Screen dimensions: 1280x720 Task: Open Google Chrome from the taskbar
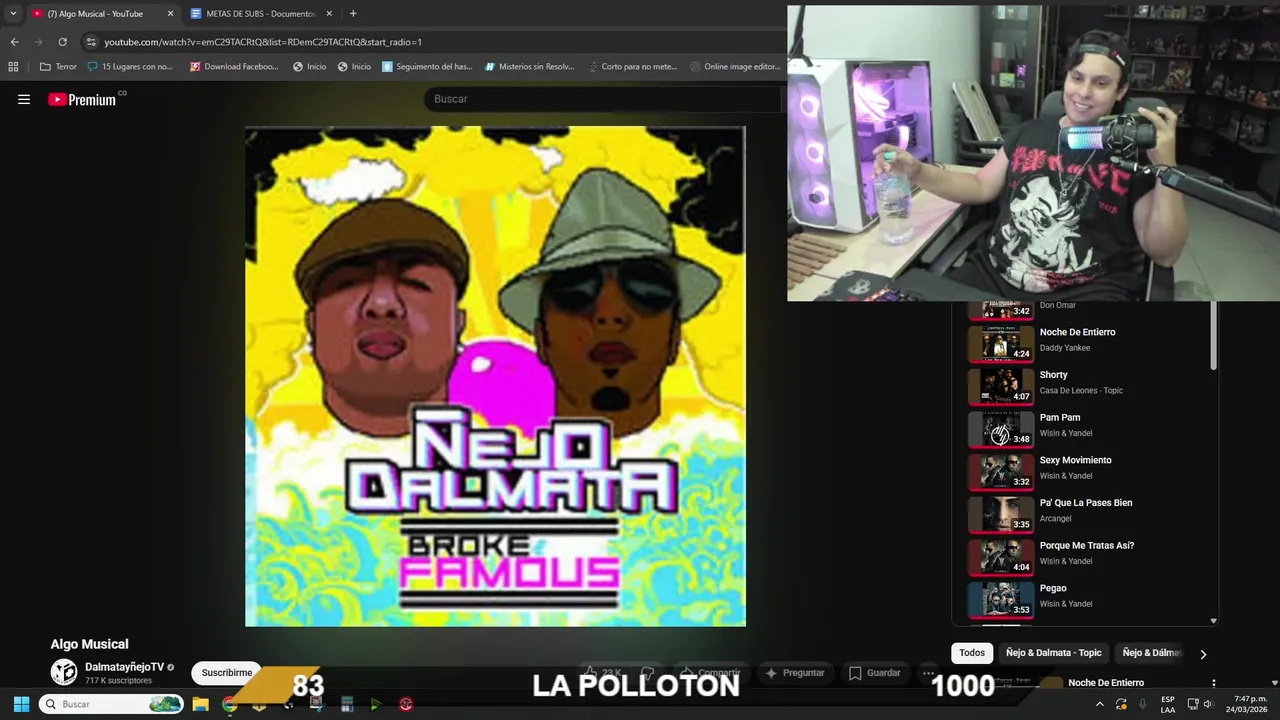(x=230, y=704)
